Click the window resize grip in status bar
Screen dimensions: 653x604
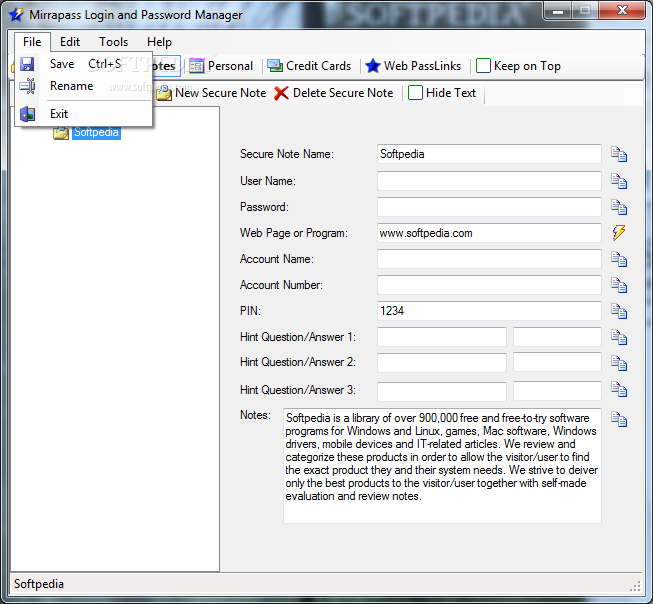(635, 586)
